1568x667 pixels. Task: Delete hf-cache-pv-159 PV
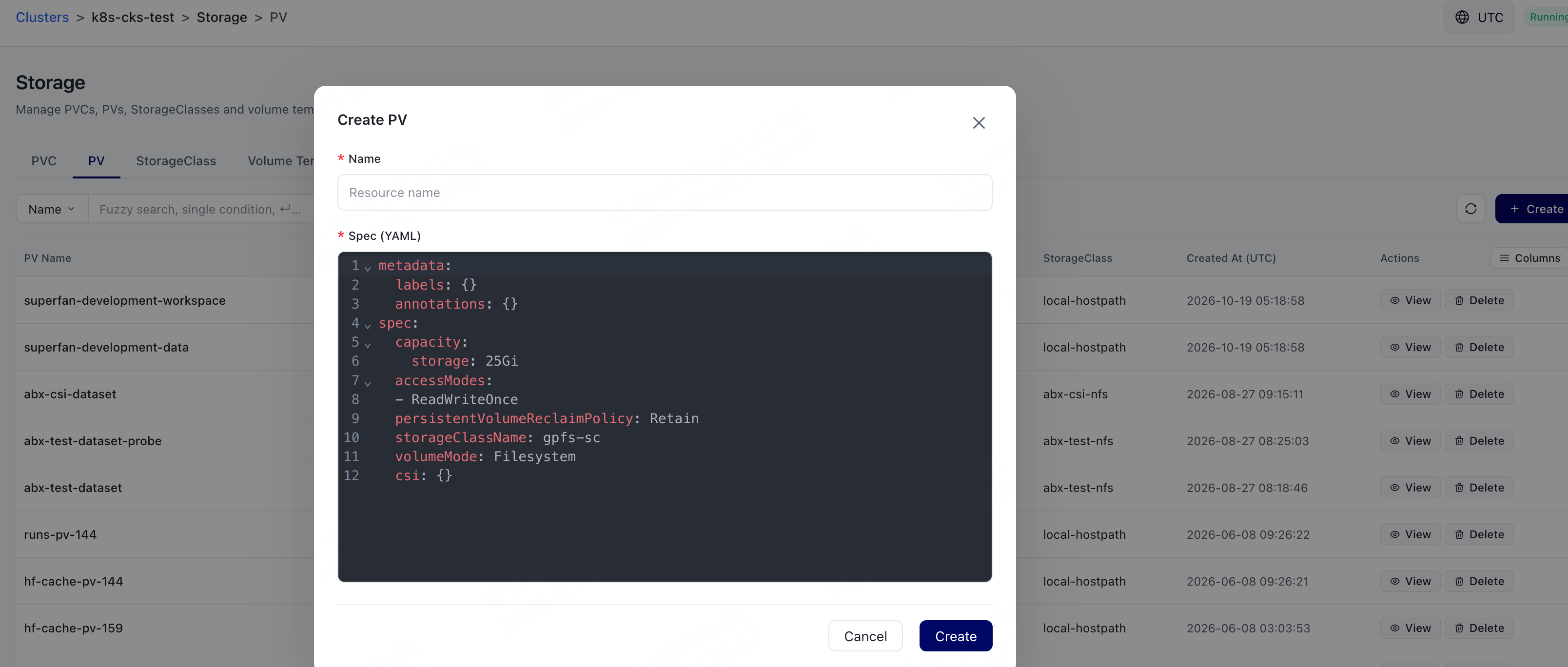tap(1479, 628)
